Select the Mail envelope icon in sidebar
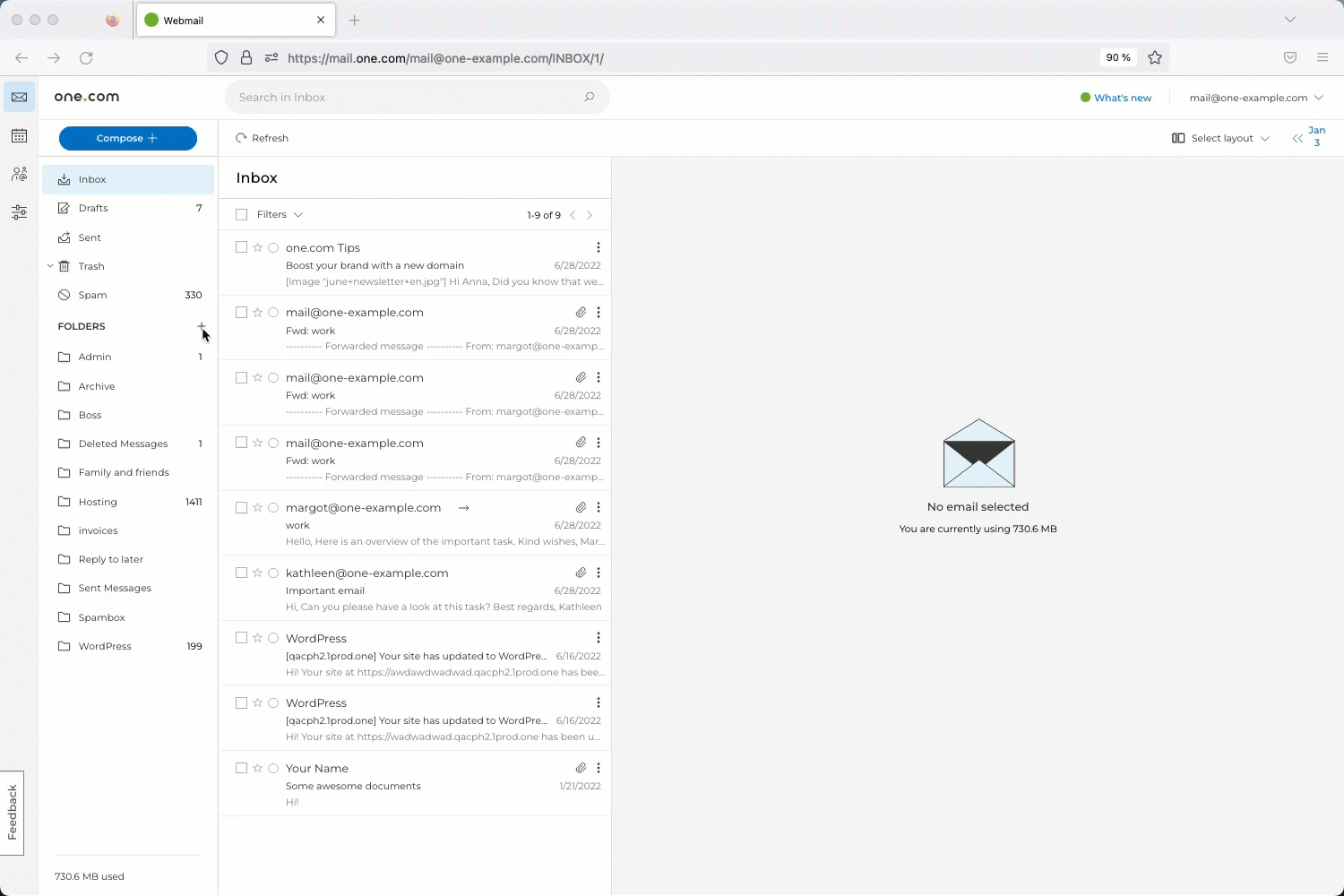Screen dimensions: 1344x896 click(x=19, y=97)
